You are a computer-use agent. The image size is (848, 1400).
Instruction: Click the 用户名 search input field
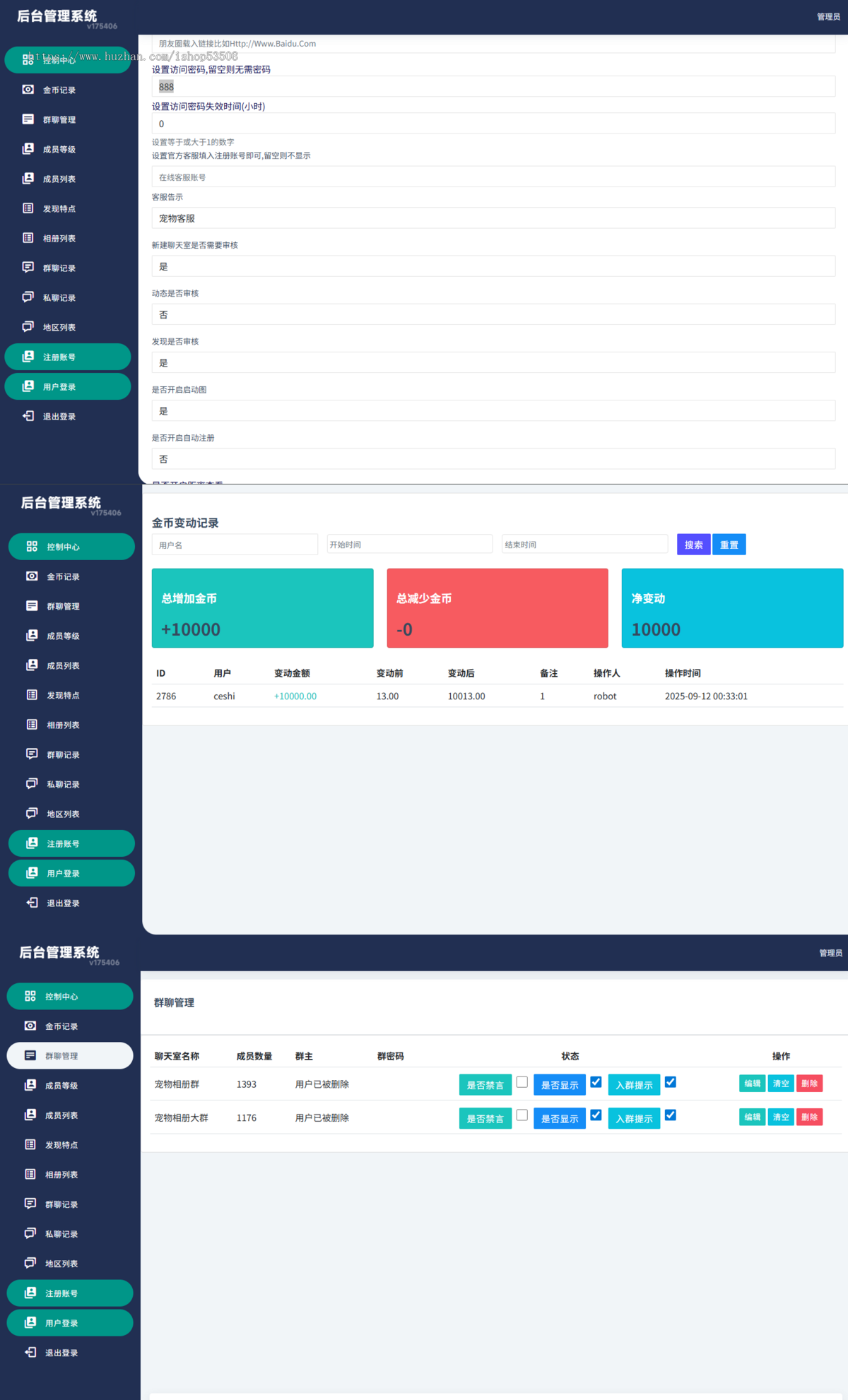235,545
